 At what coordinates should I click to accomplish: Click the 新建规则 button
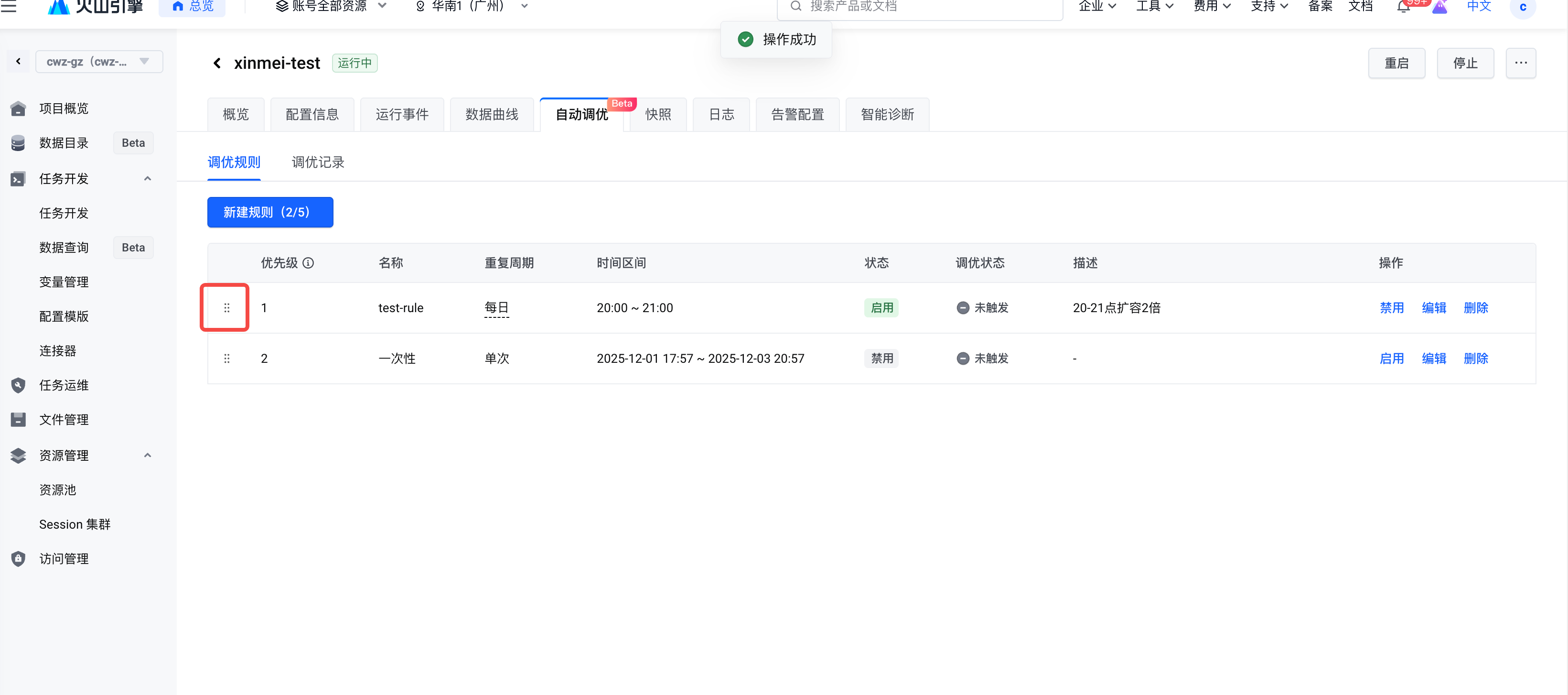coord(269,212)
